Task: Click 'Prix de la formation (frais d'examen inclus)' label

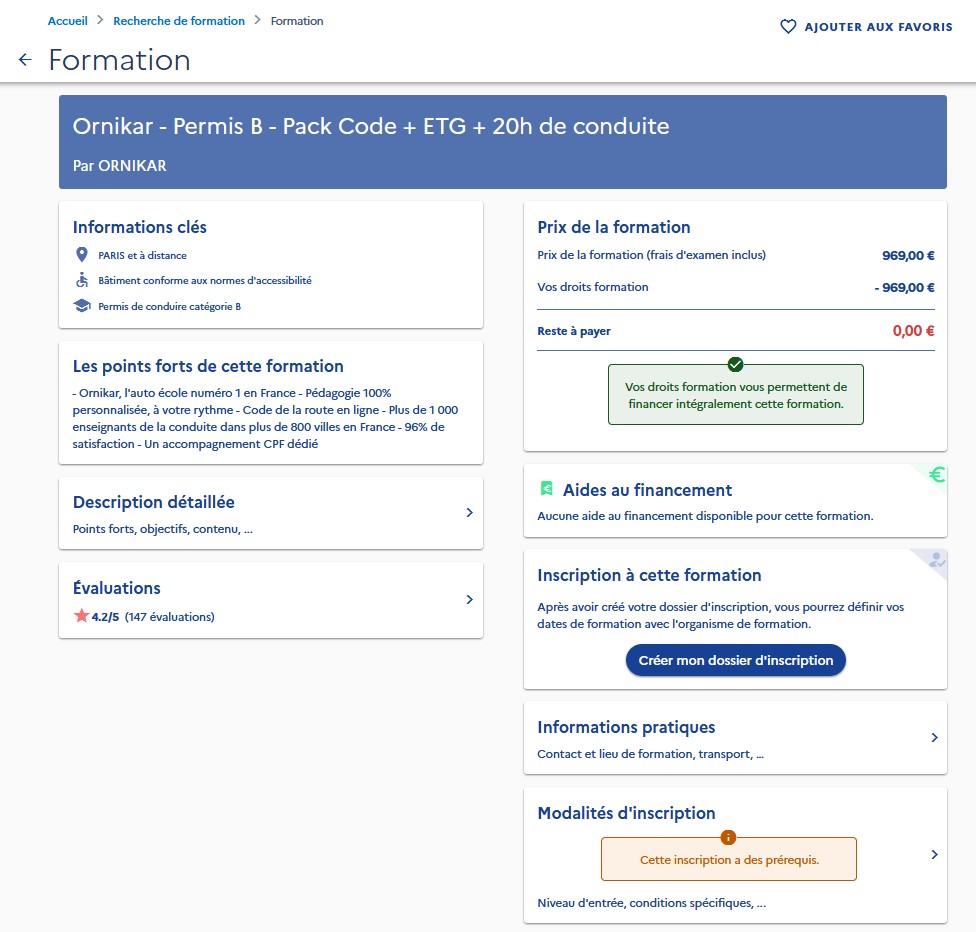Action: coord(652,255)
